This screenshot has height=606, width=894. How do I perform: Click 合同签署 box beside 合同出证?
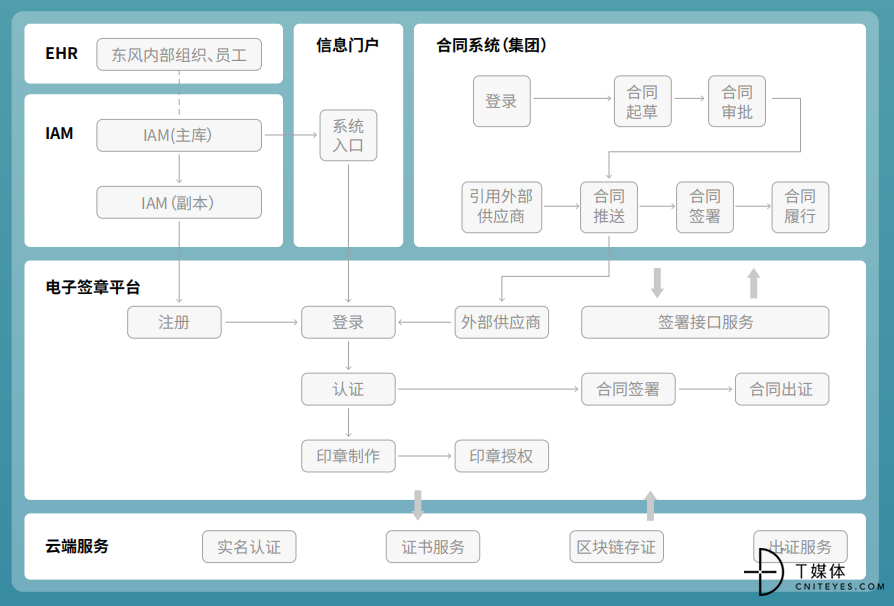(628, 389)
